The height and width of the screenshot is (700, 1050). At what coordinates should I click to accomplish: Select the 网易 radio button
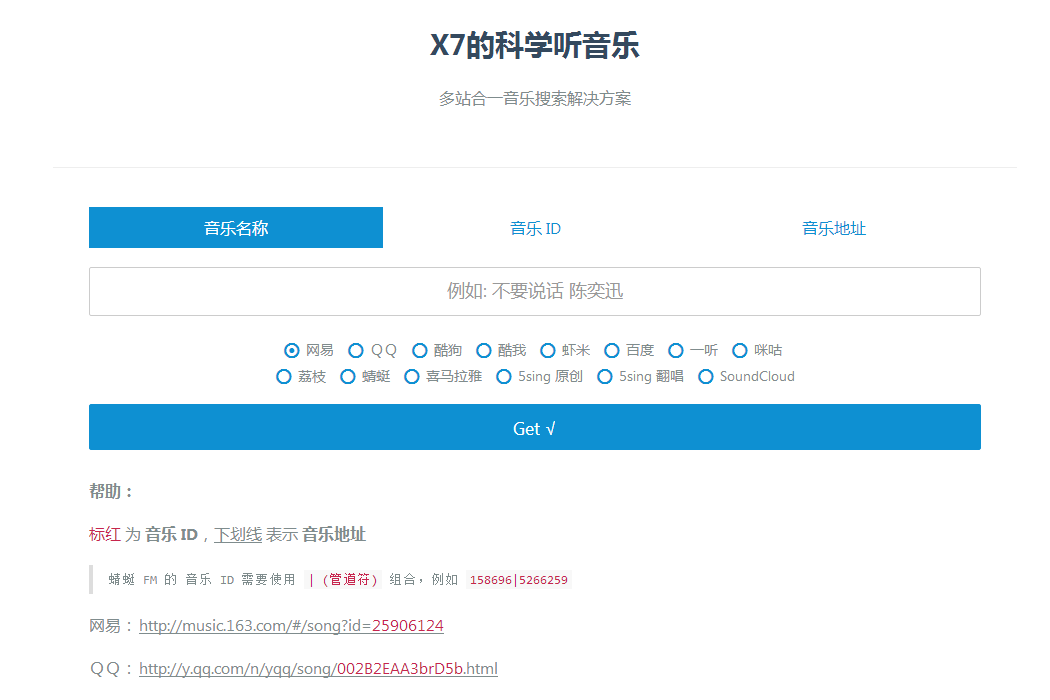(291, 350)
